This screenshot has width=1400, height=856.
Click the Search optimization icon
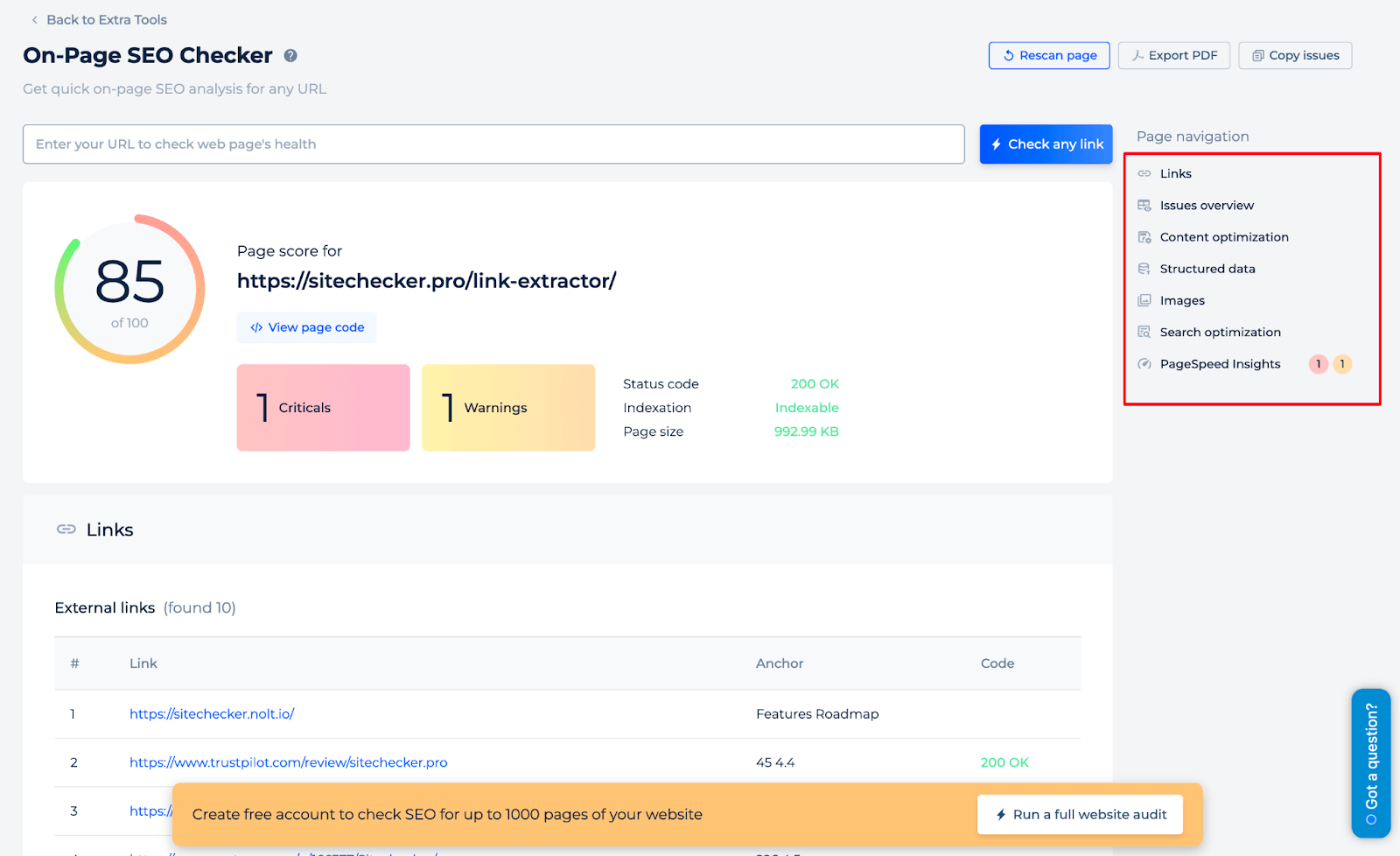[1144, 332]
